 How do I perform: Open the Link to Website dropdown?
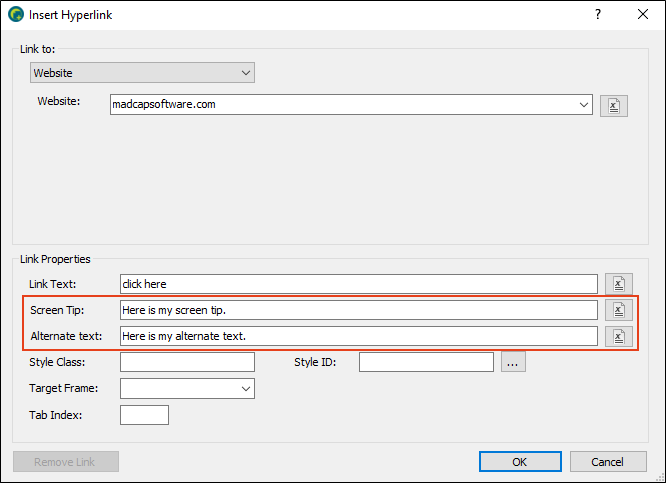point(142,73)
